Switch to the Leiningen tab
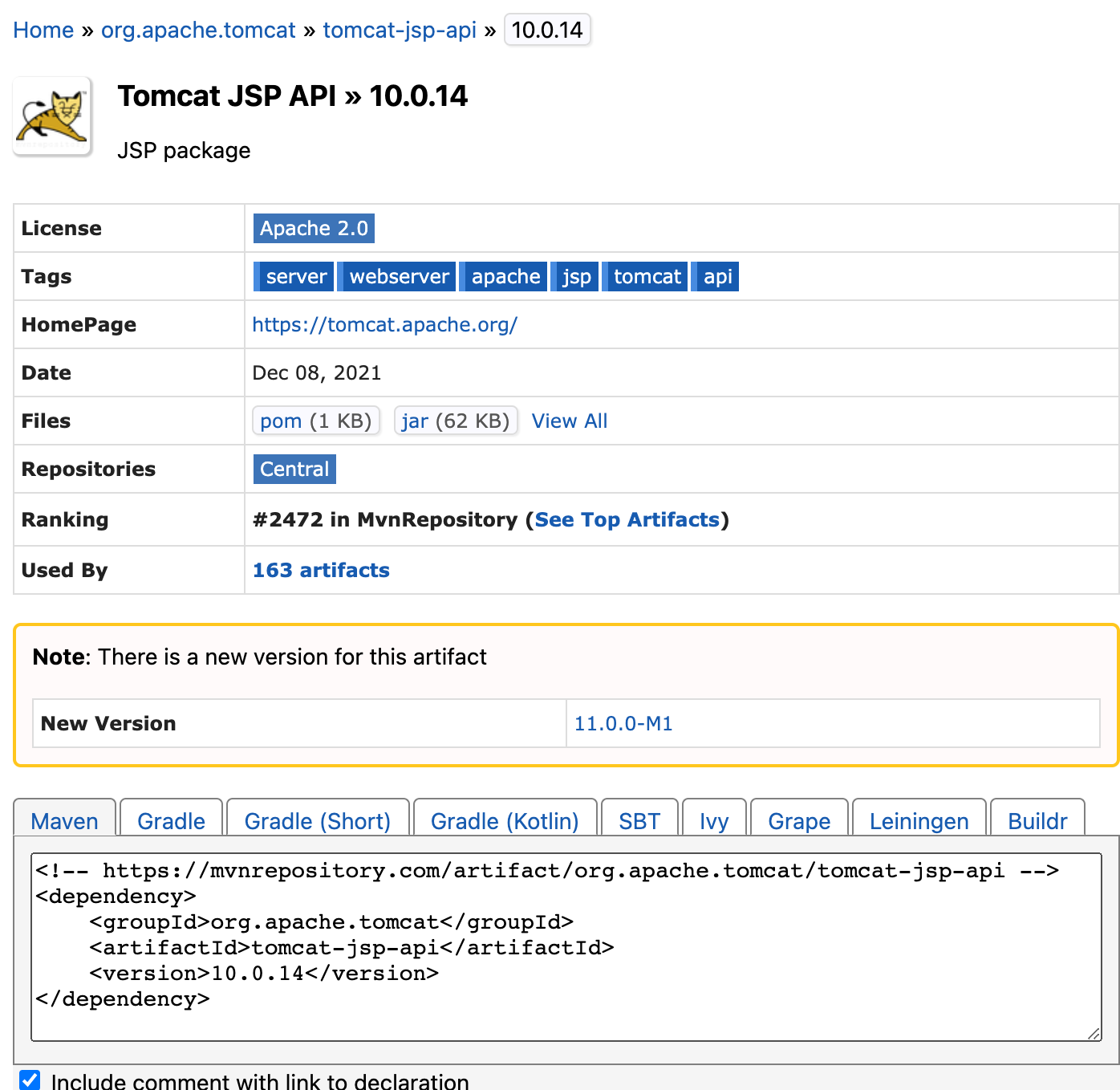This screenshot has height=1090, width=1120. coord(919,818)
